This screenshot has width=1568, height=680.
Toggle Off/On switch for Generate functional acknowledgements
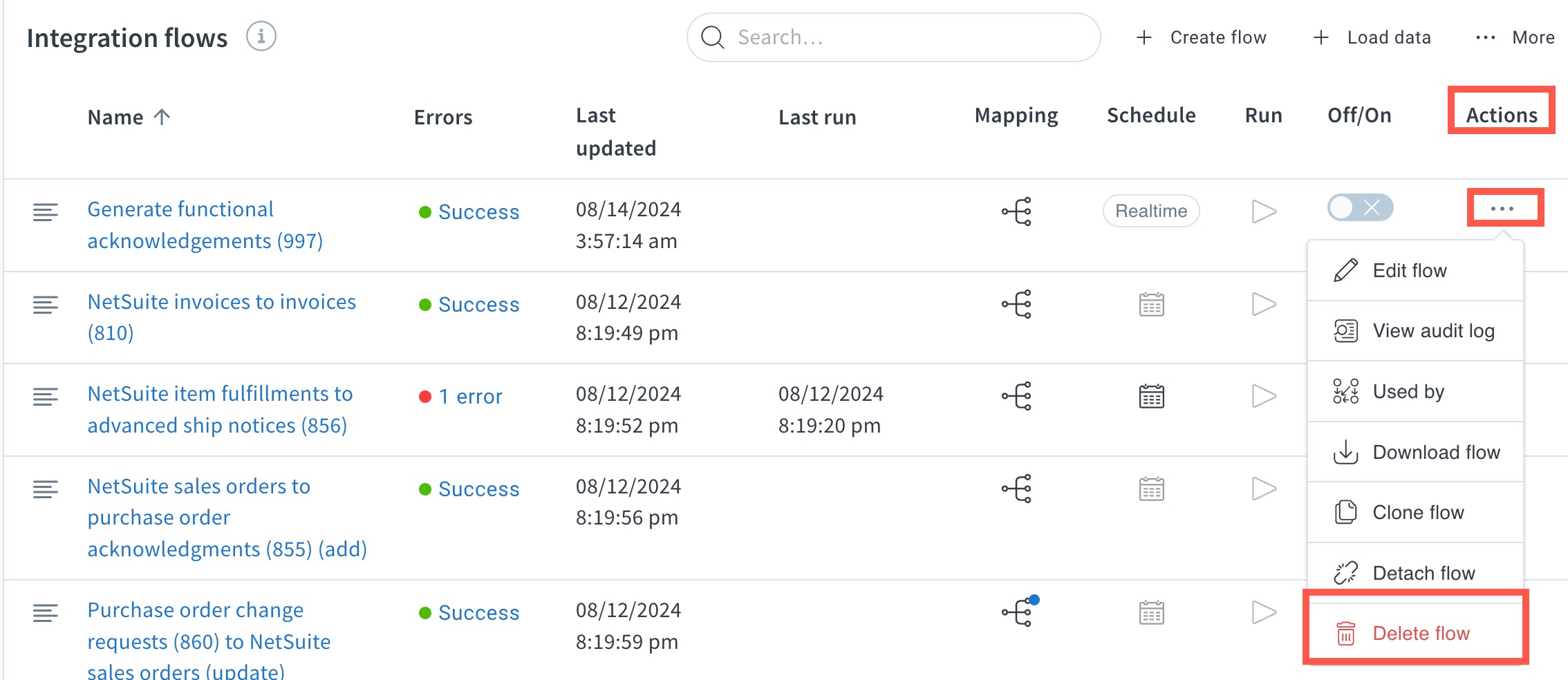(x=1360, y=207)
